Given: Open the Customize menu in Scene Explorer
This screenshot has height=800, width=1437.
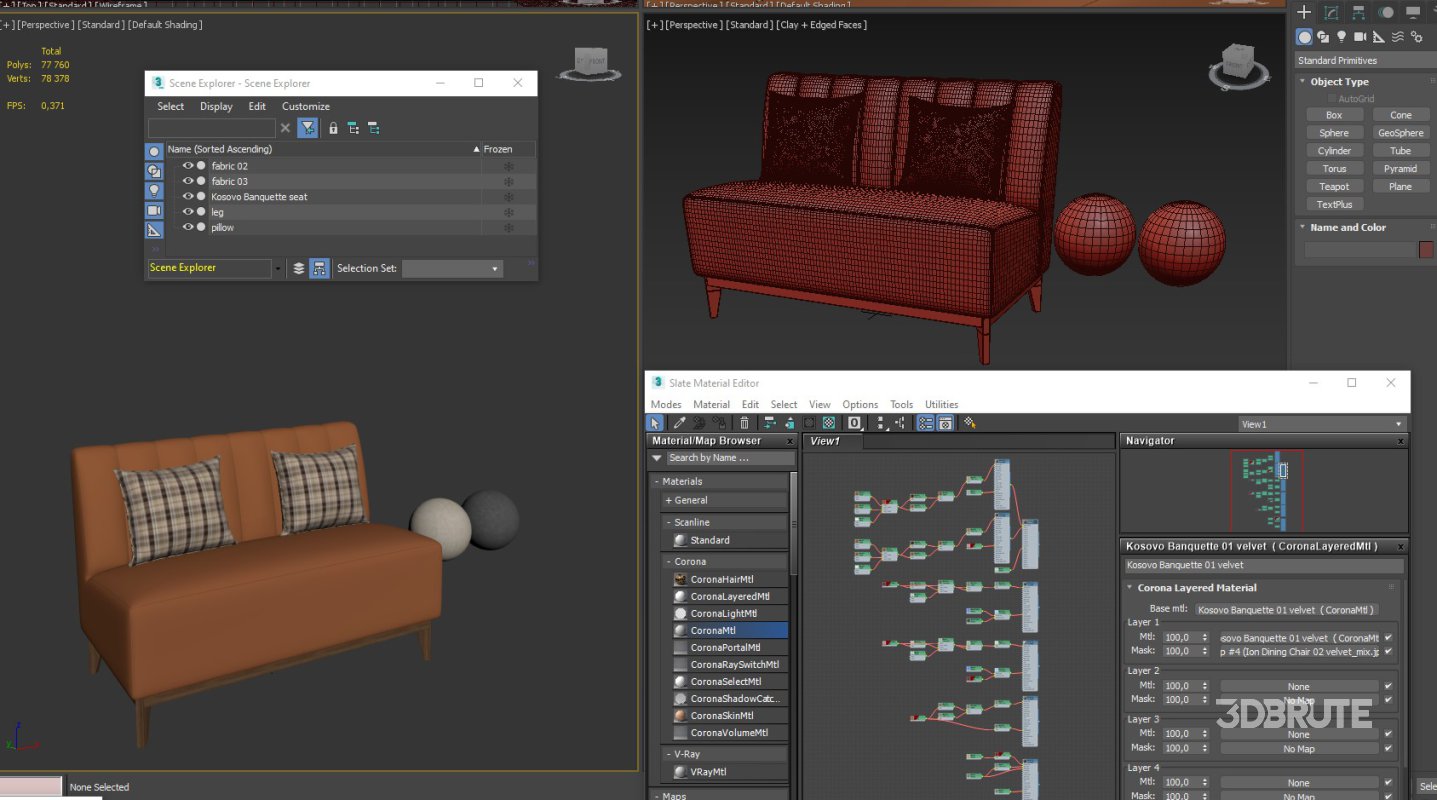Looking at the screenshot, I should [305, 106].
